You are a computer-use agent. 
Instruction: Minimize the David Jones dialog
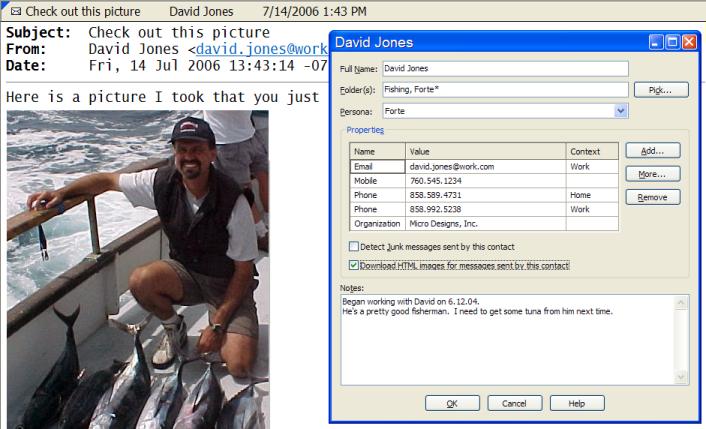656,44
